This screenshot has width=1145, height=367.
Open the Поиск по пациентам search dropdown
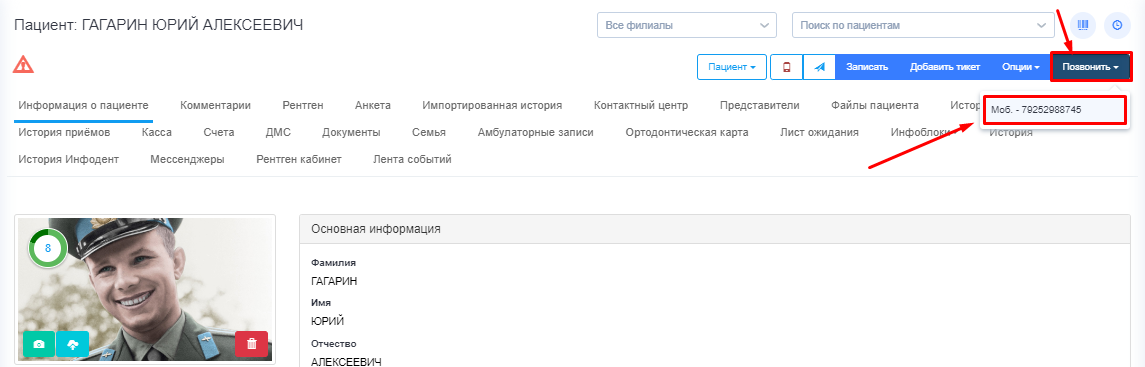click(x=923, y=25)
